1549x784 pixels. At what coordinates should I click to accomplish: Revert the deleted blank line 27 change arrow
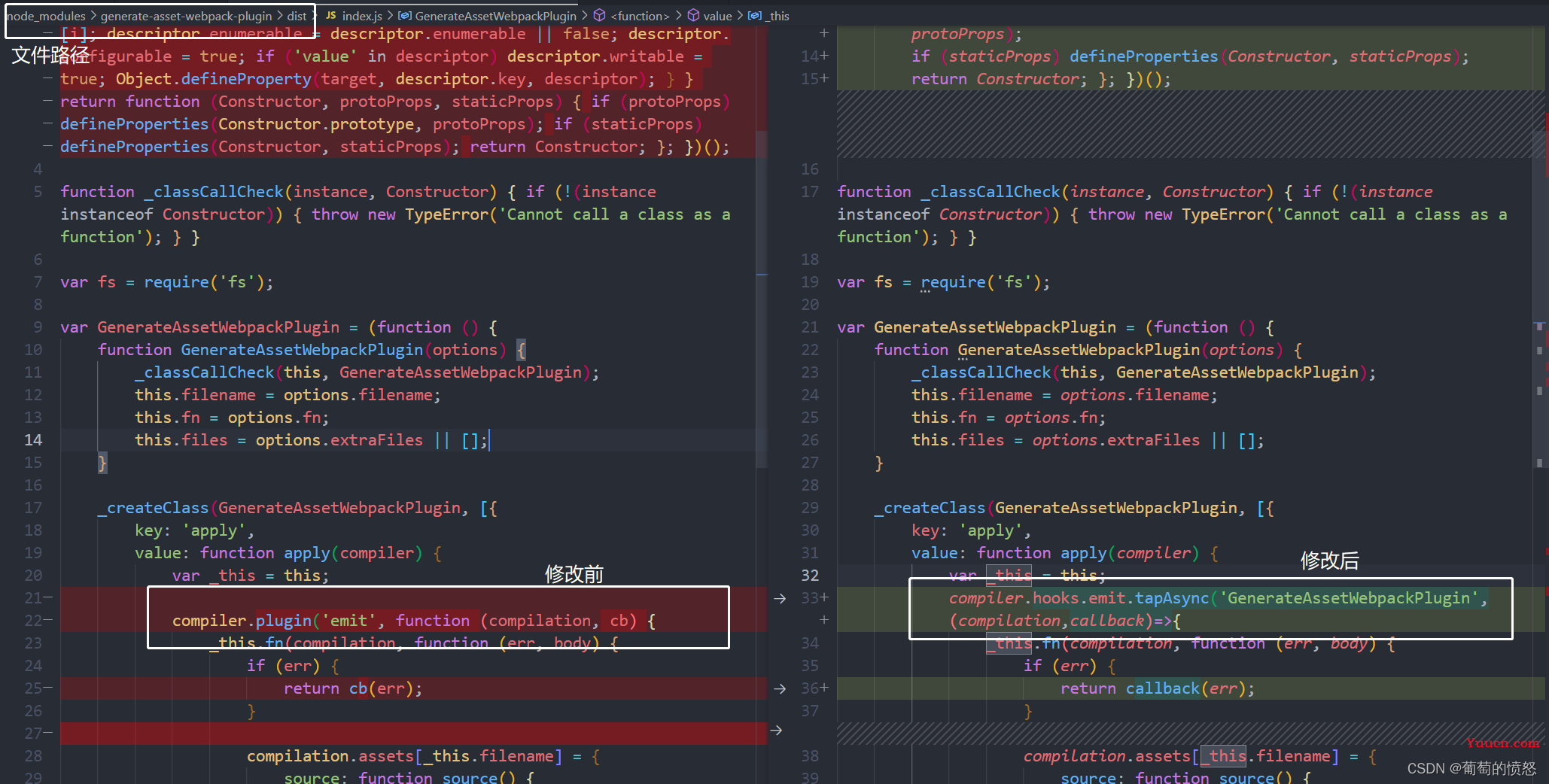(776, 730)
